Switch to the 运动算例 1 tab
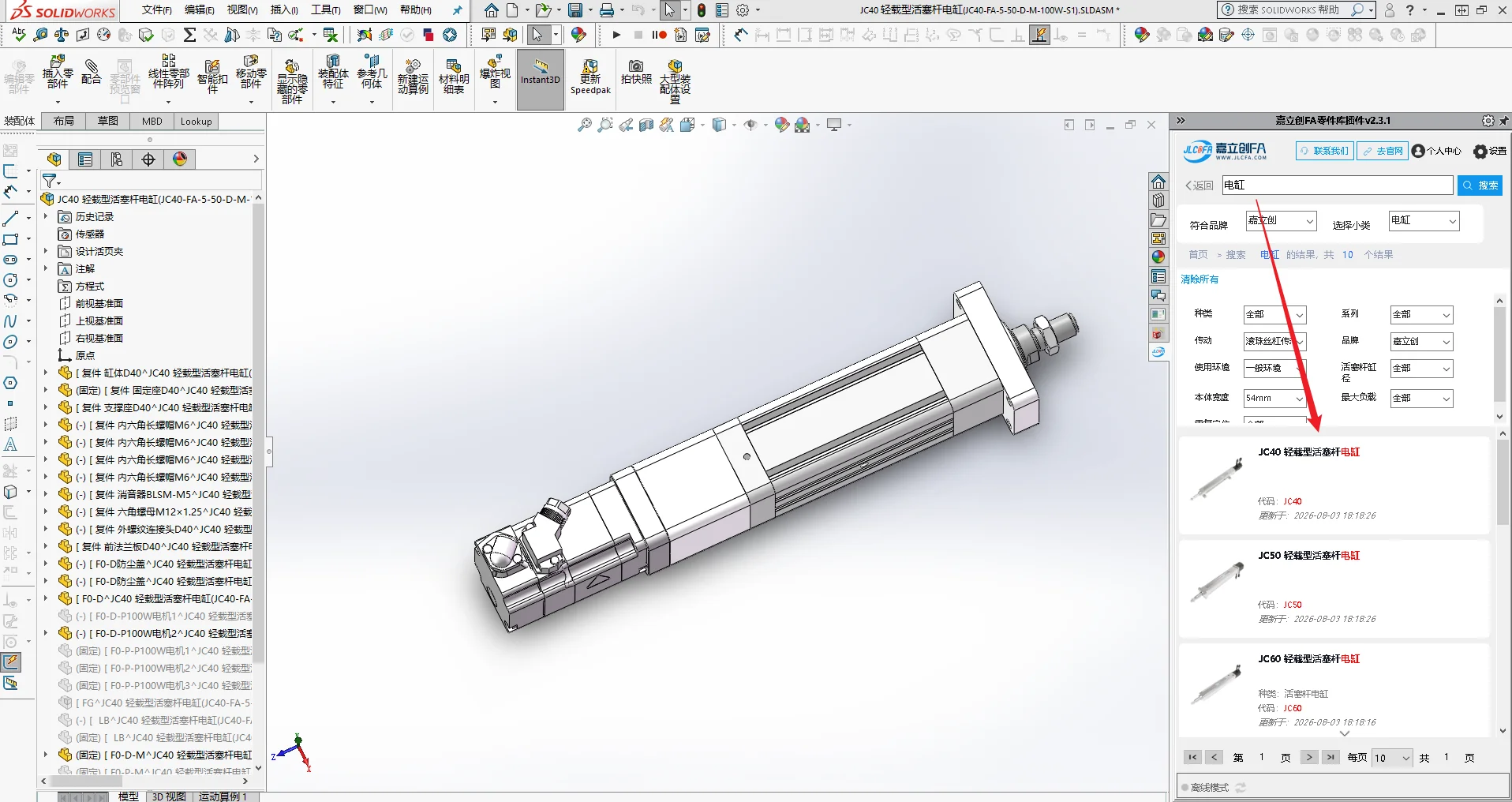 pos(223,796)
